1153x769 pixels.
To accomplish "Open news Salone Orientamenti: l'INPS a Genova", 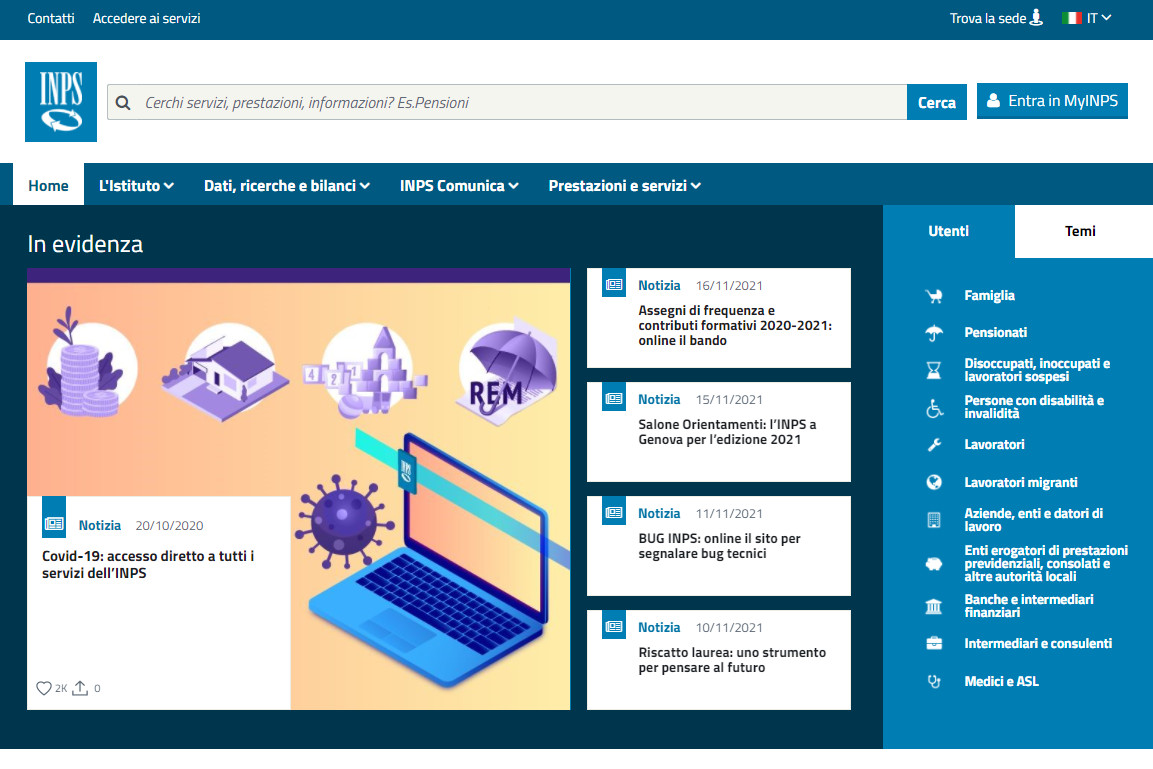I will [727, 432].
